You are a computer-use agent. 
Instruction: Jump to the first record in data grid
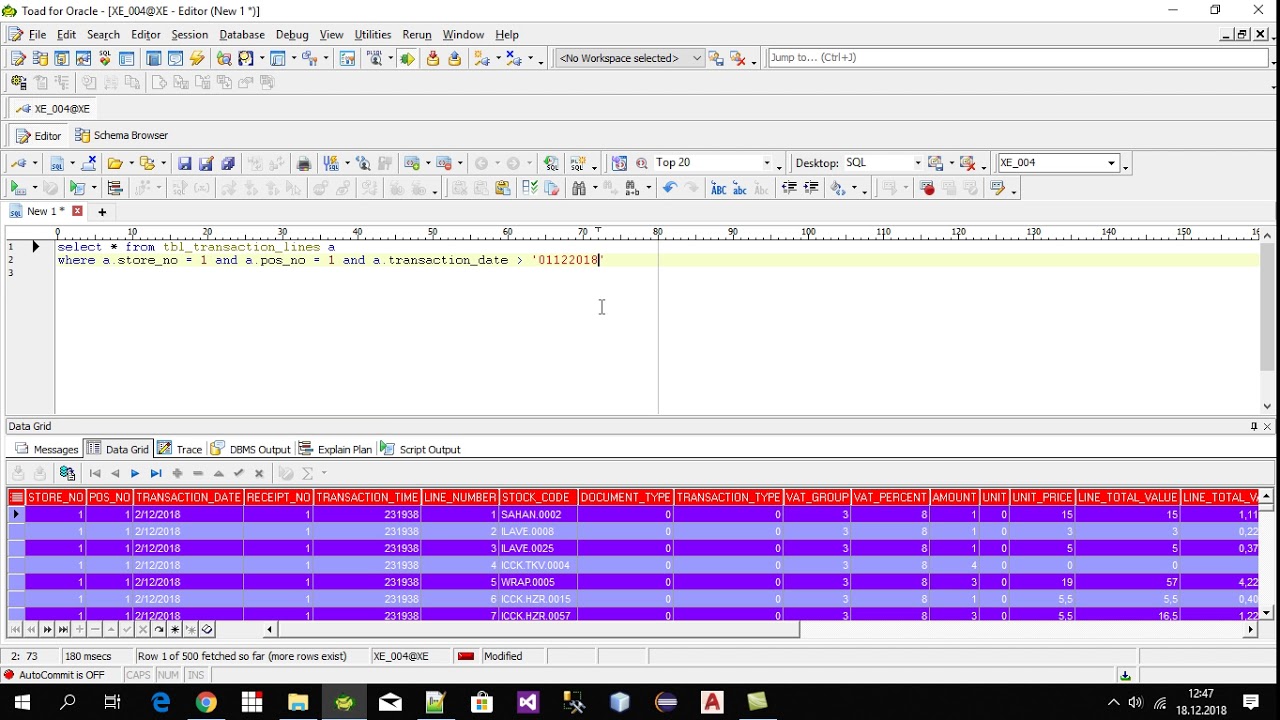(x=95, y=474)
